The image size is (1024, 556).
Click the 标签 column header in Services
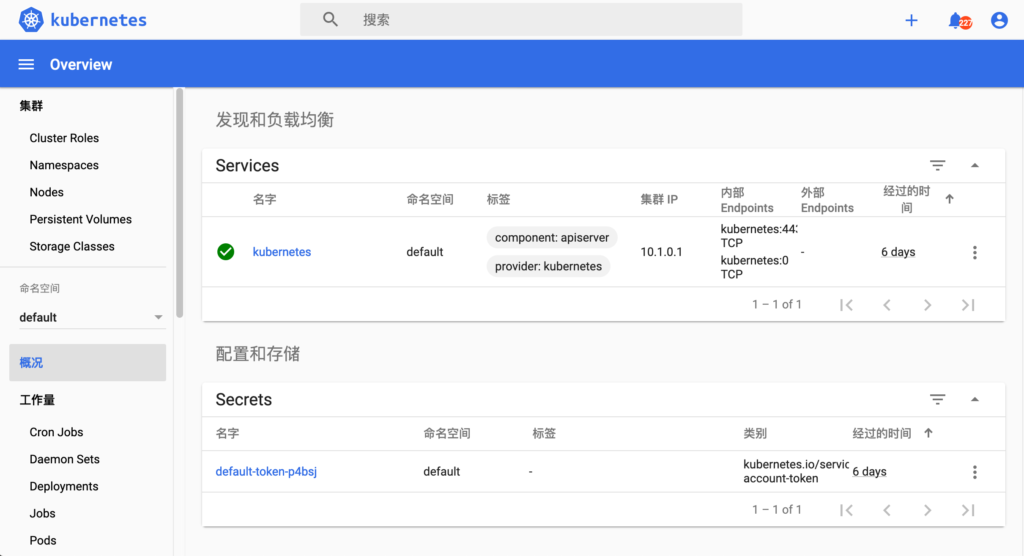[498, 199]
